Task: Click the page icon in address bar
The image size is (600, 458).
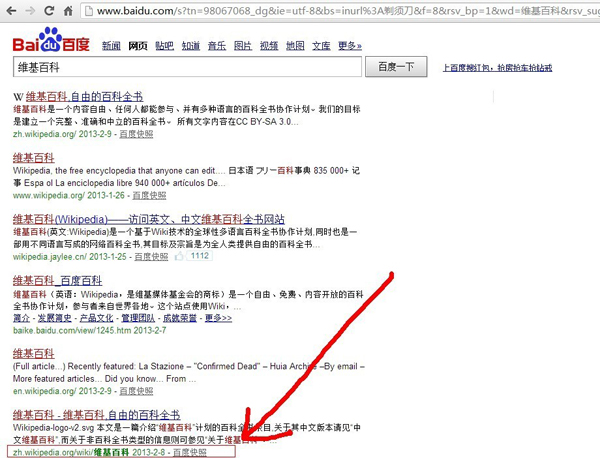Action: [x=88, y=11]
